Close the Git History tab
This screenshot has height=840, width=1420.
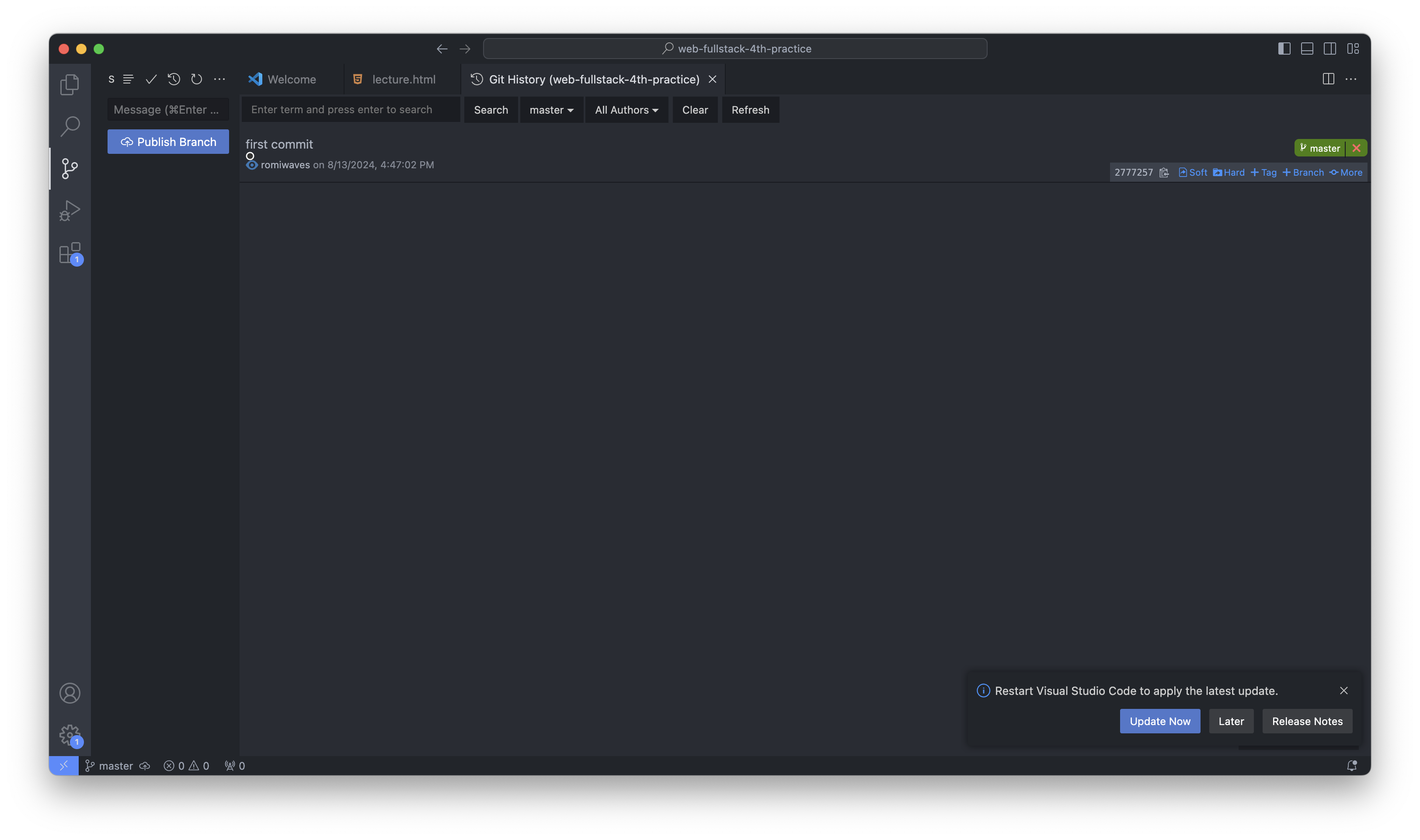point(712,79)
